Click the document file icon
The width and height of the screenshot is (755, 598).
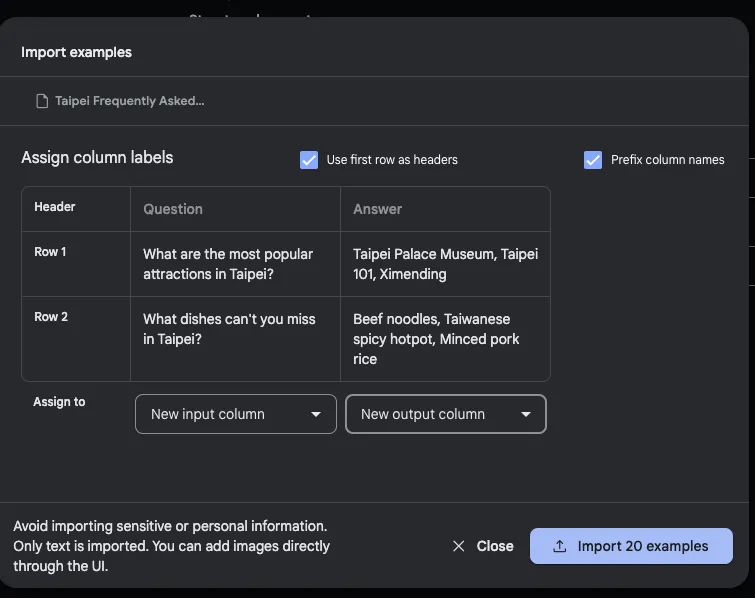pyautogui.click(x=42, y=101)
